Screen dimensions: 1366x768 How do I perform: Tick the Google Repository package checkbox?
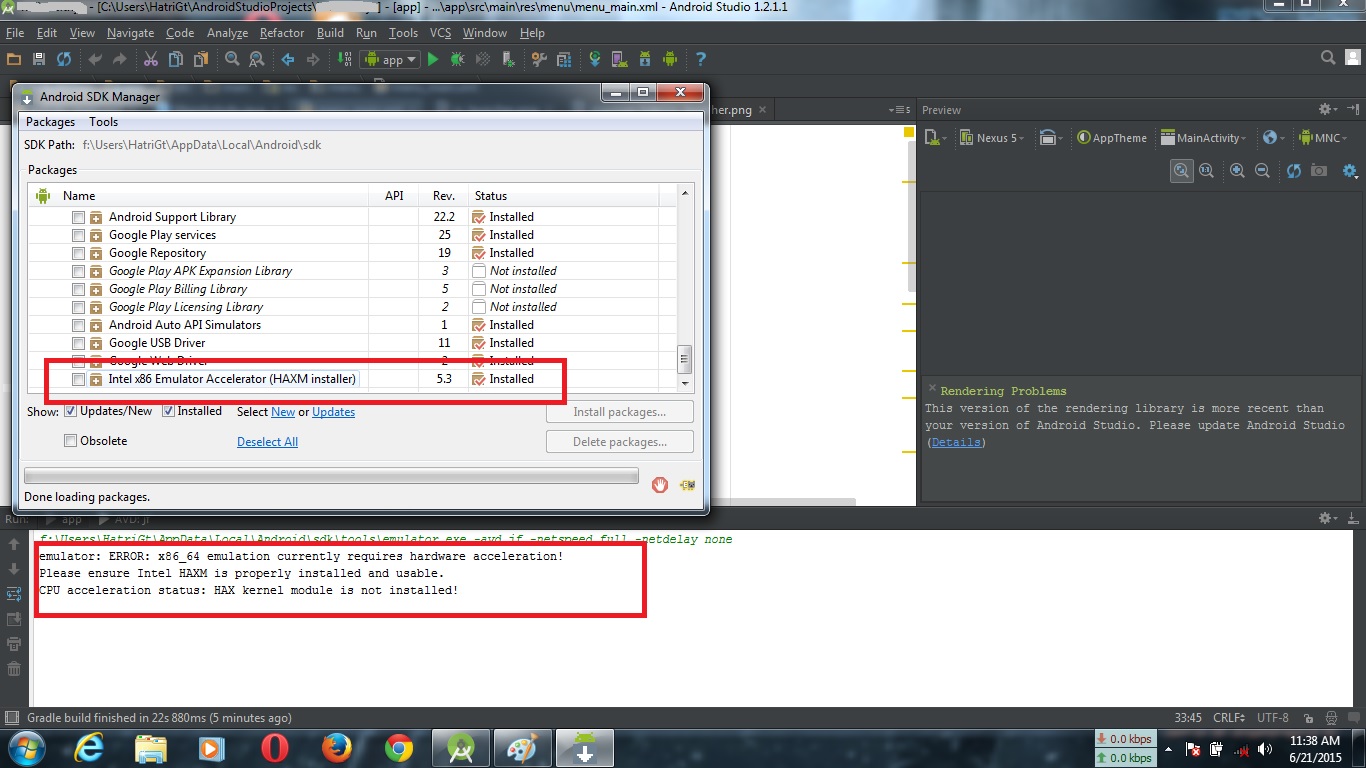[x=78, y=253]
